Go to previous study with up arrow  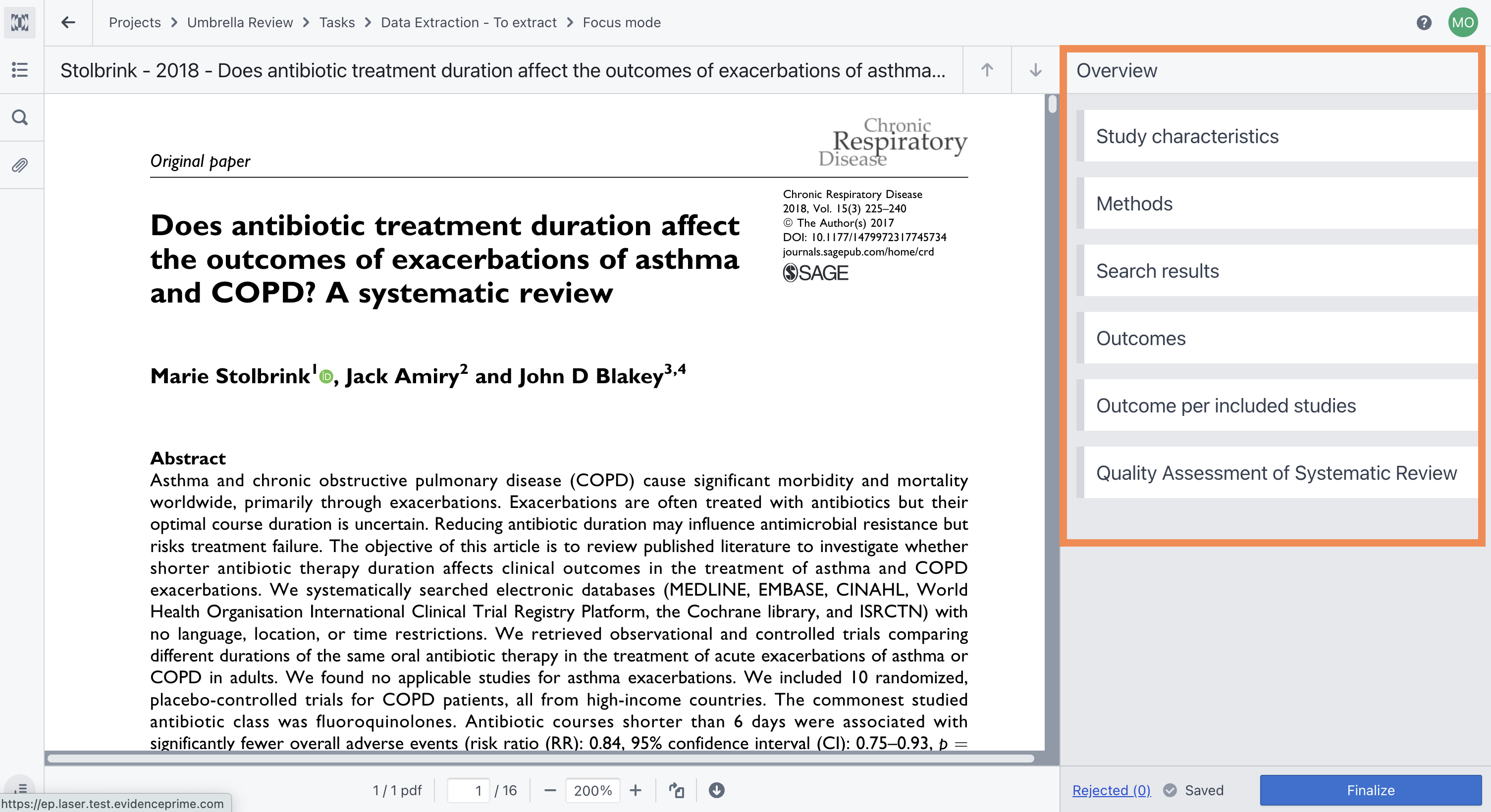tap(987, 70)
